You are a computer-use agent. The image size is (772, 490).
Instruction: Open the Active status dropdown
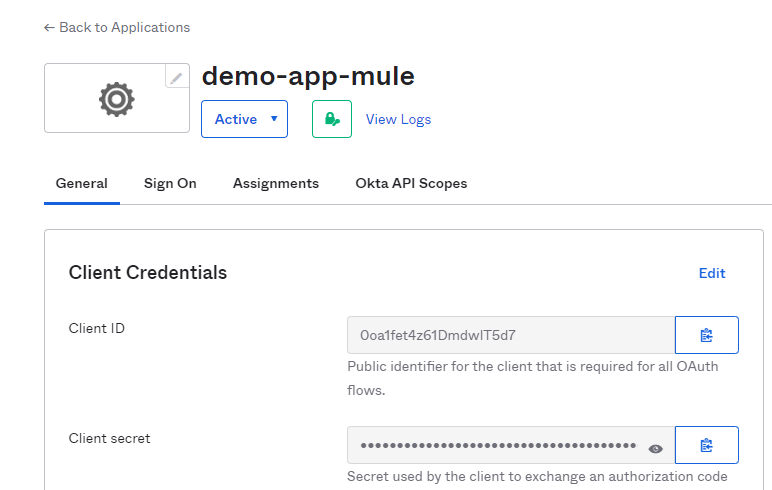pyautogui.click(x=244, y=119)
